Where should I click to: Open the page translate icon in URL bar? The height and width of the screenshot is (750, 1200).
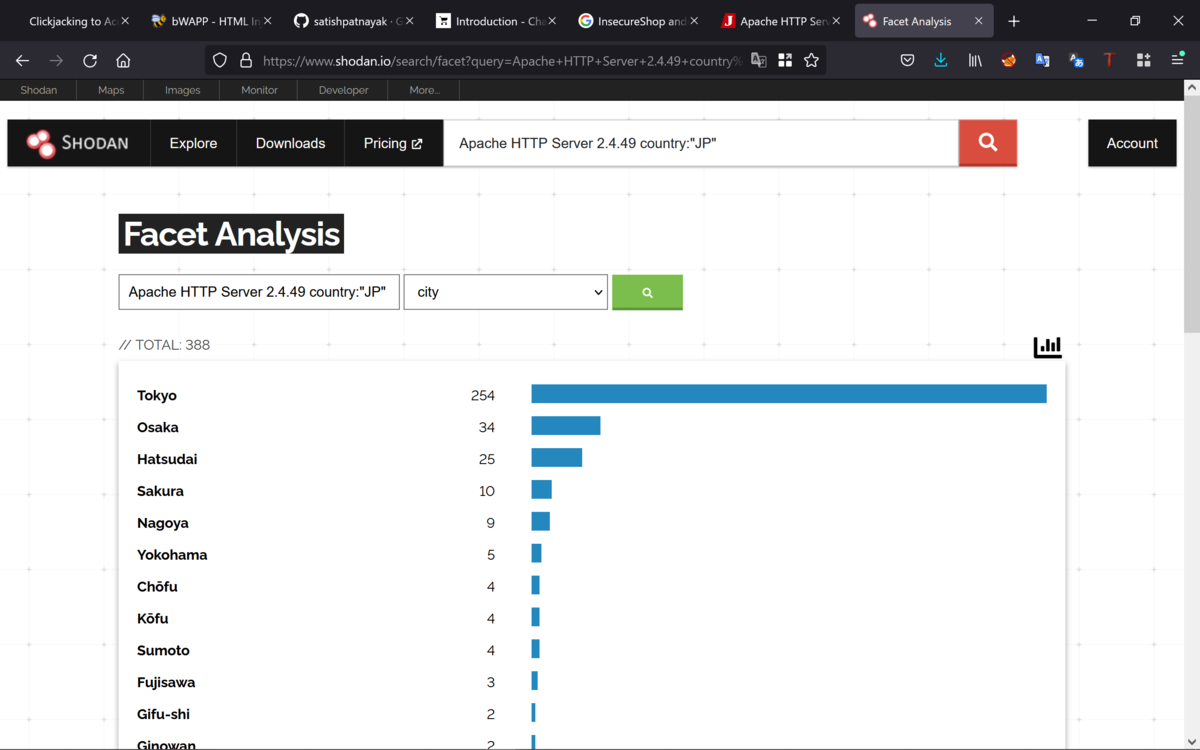(x=759, y=60)
